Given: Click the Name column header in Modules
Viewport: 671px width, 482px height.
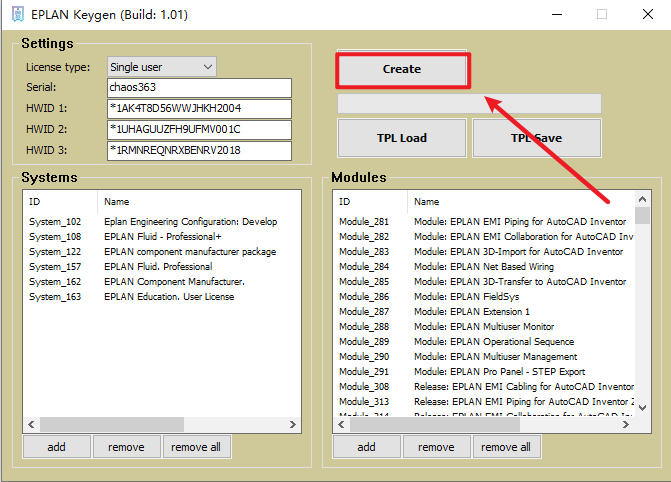Looking at the screenshot, I should tap(520, 201).
